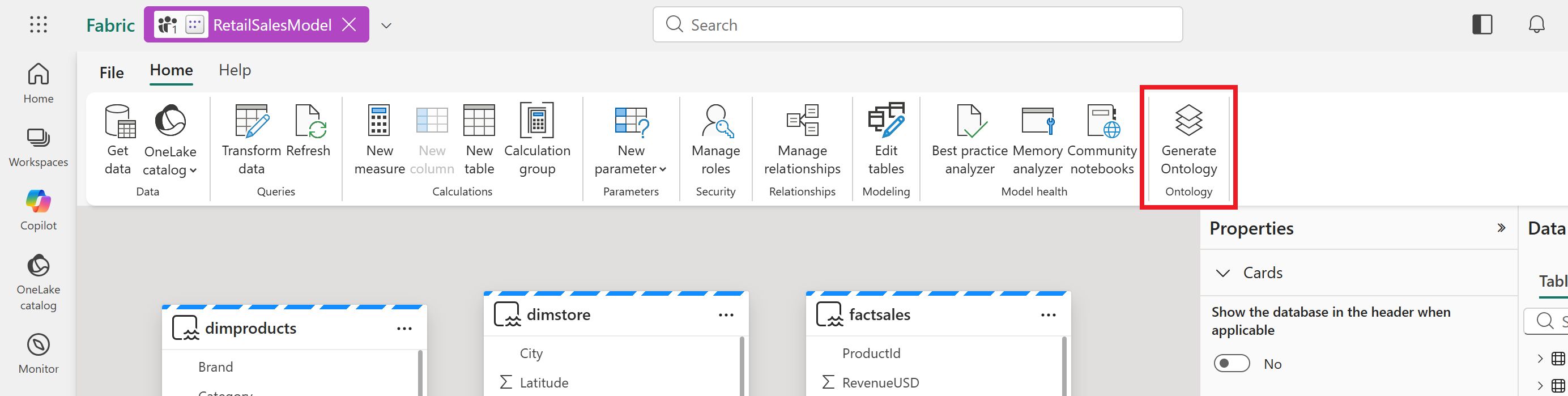1568x396 pixels.
Task: Click Generate Ontology
Action: click(x=1188, y=140)
